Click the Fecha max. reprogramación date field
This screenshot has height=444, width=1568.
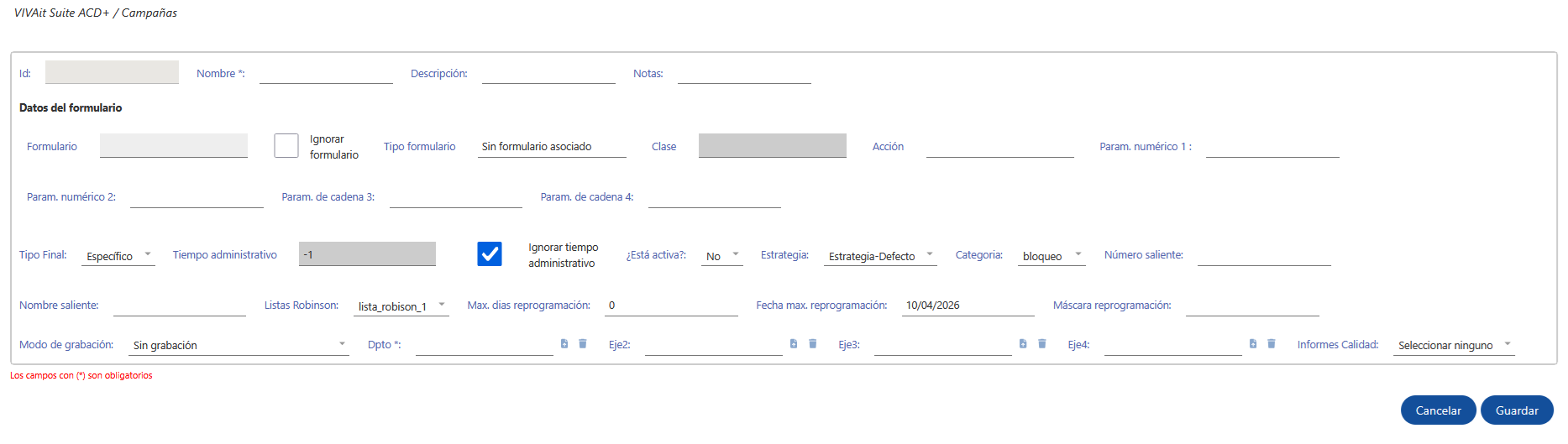click(968, 306)
